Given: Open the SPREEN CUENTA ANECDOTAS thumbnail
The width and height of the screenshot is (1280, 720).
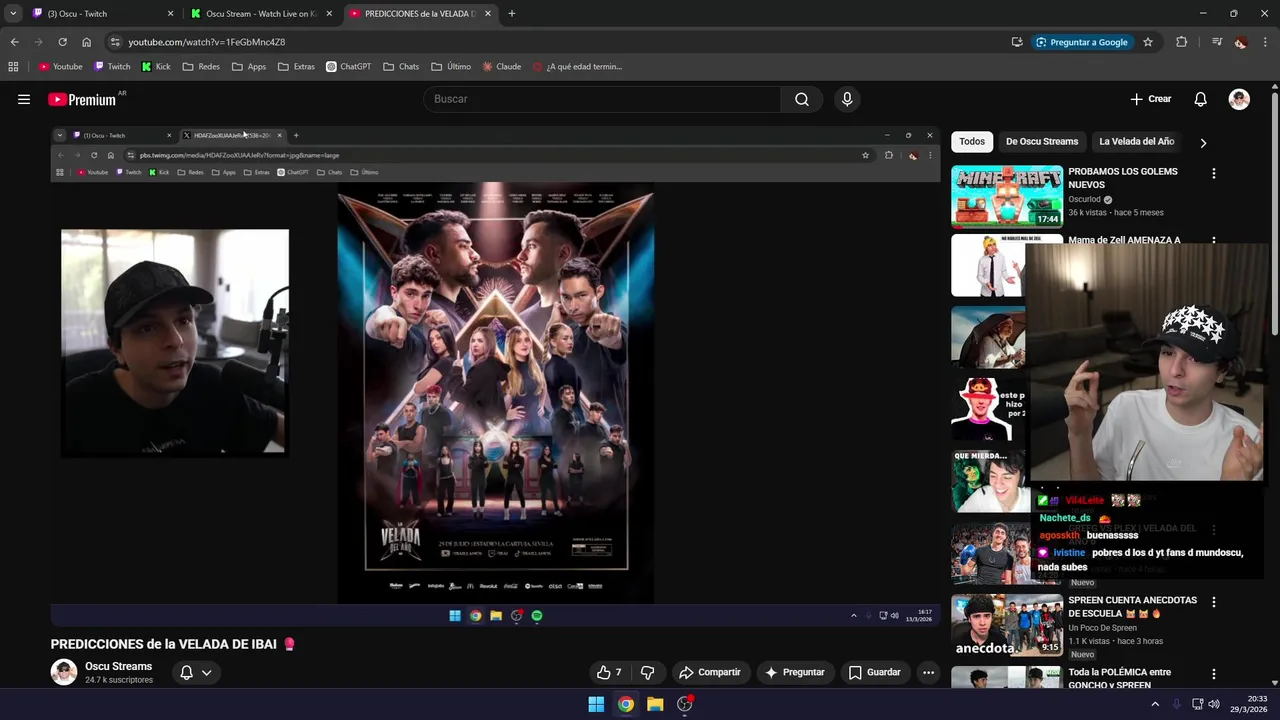Looking at the screenshot, I should point(1007,625).
